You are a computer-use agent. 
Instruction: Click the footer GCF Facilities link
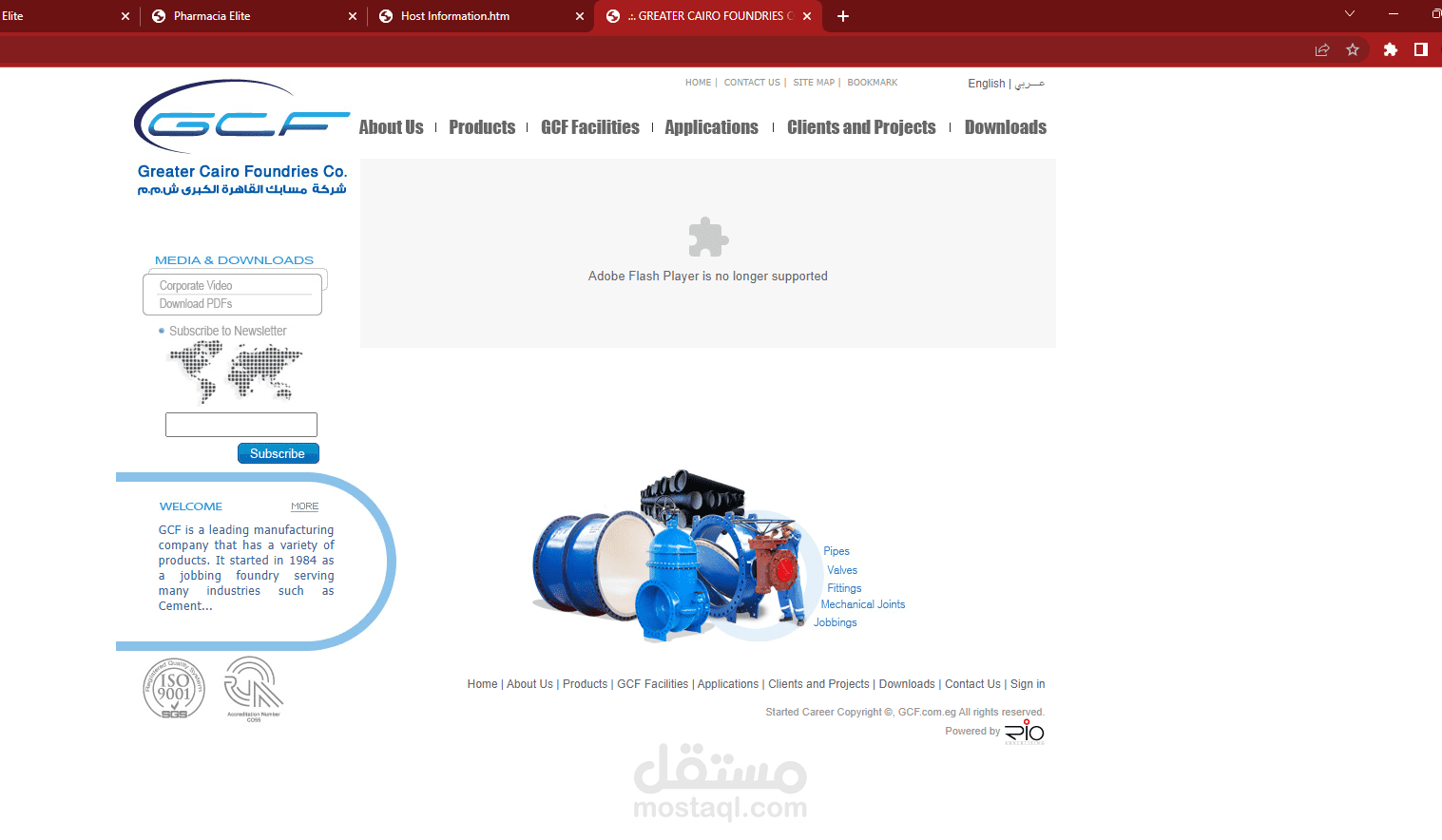pyautogui.click(x=653, y=684)
